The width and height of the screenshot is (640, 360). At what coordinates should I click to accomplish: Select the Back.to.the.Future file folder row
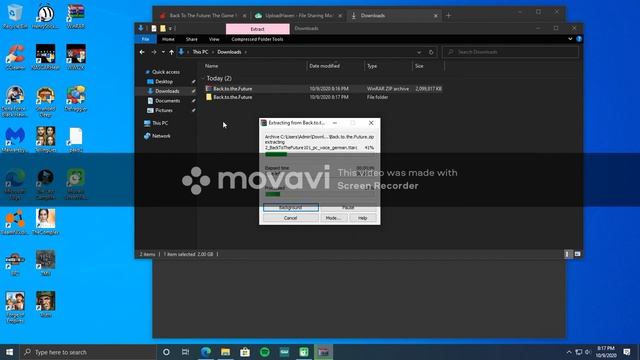[323, 97]
